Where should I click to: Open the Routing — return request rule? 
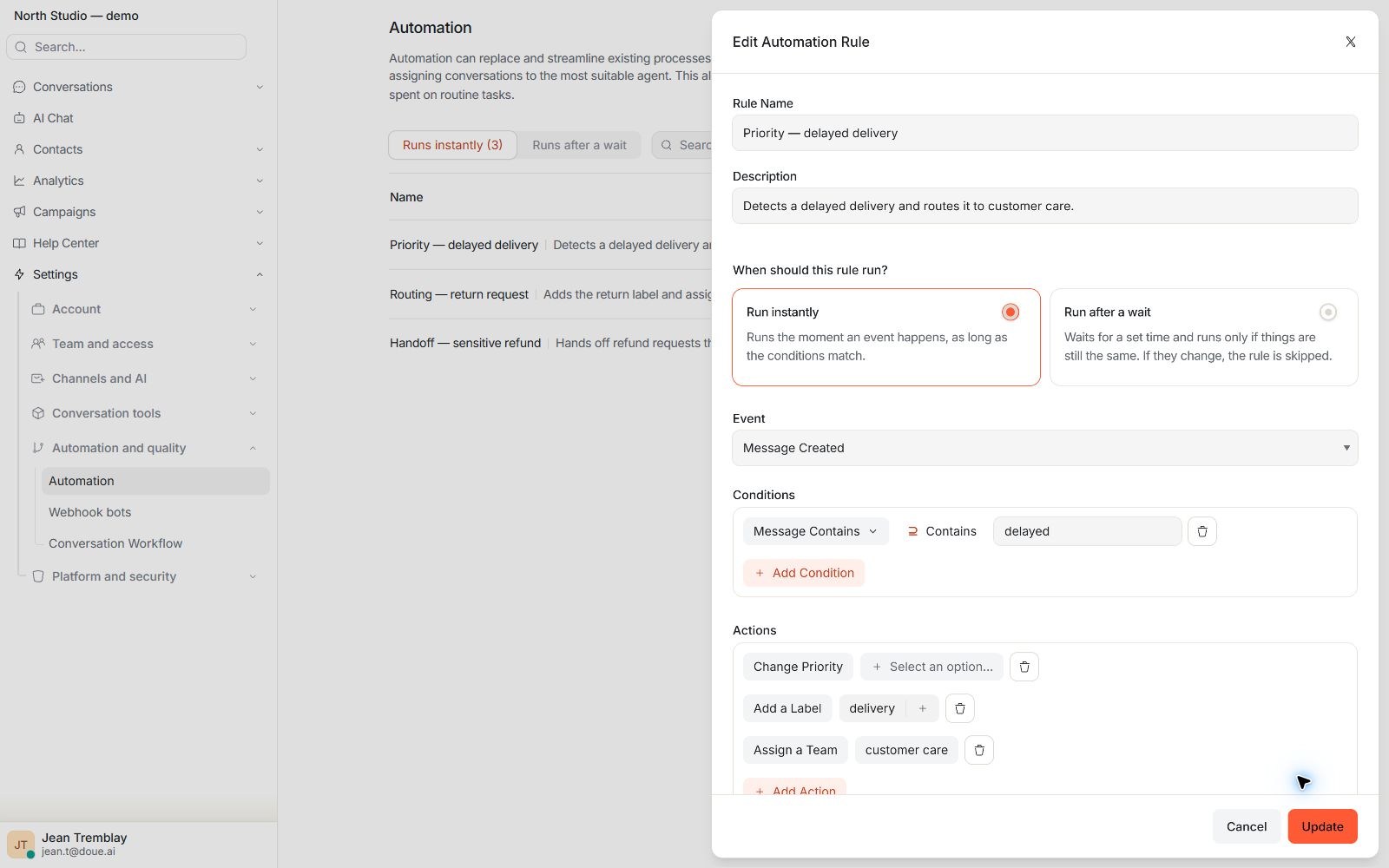(459, 294)
